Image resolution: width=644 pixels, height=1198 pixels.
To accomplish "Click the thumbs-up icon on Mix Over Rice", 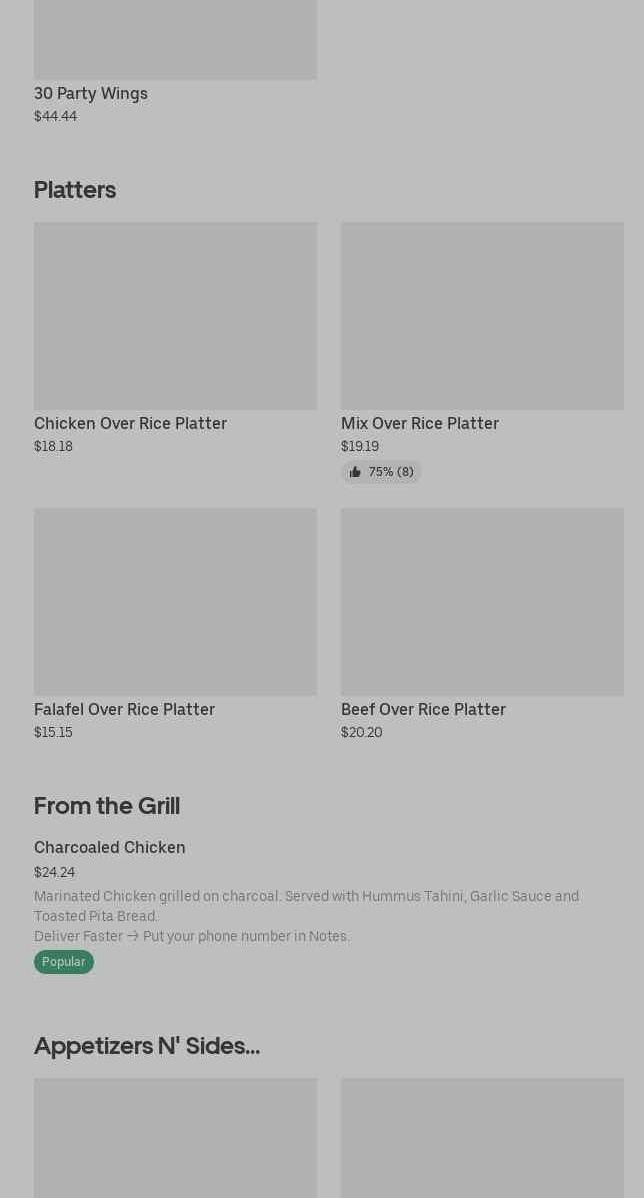I will coord(355,472).
